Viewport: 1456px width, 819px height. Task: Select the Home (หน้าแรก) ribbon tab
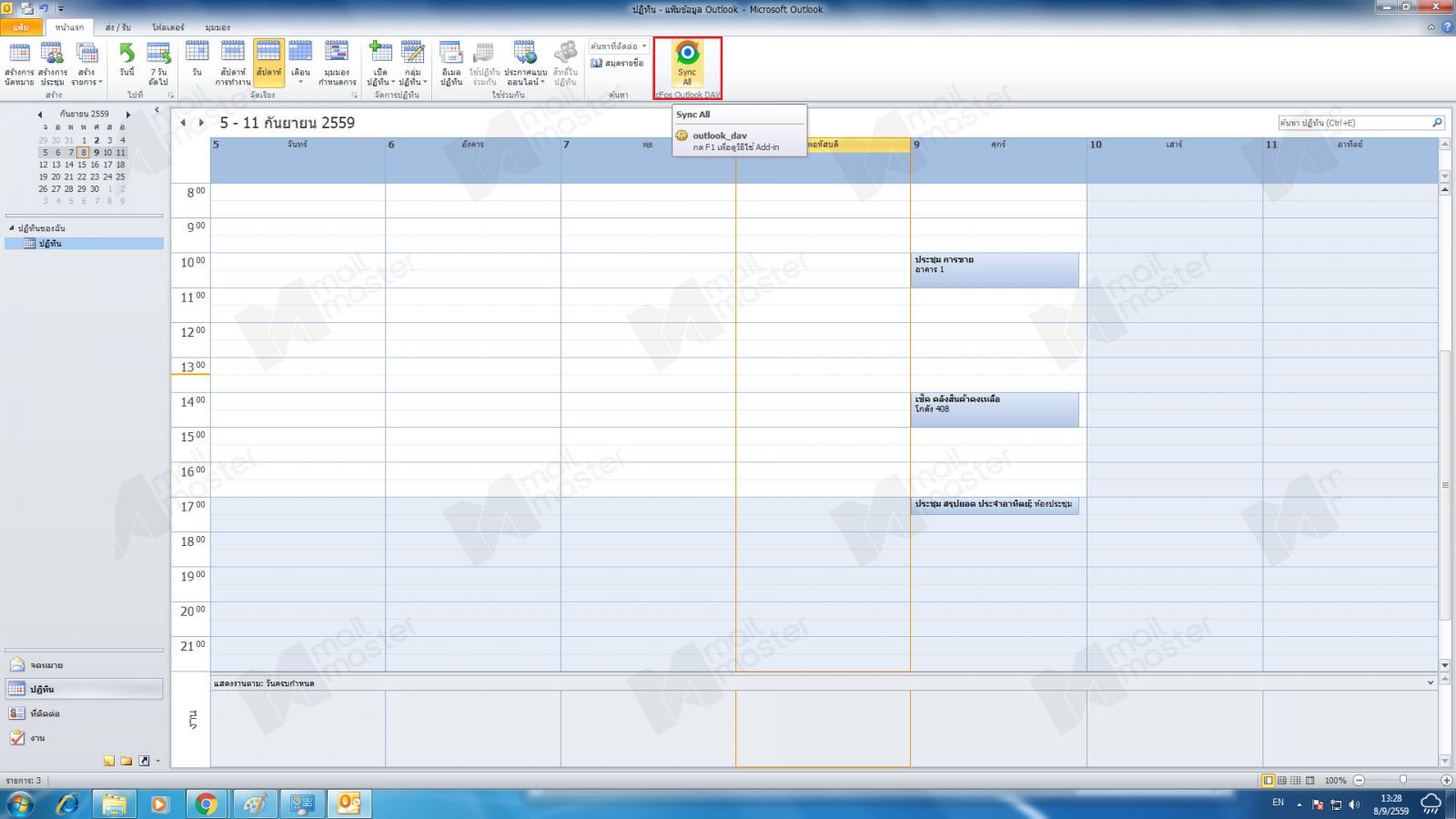(69, 27)
